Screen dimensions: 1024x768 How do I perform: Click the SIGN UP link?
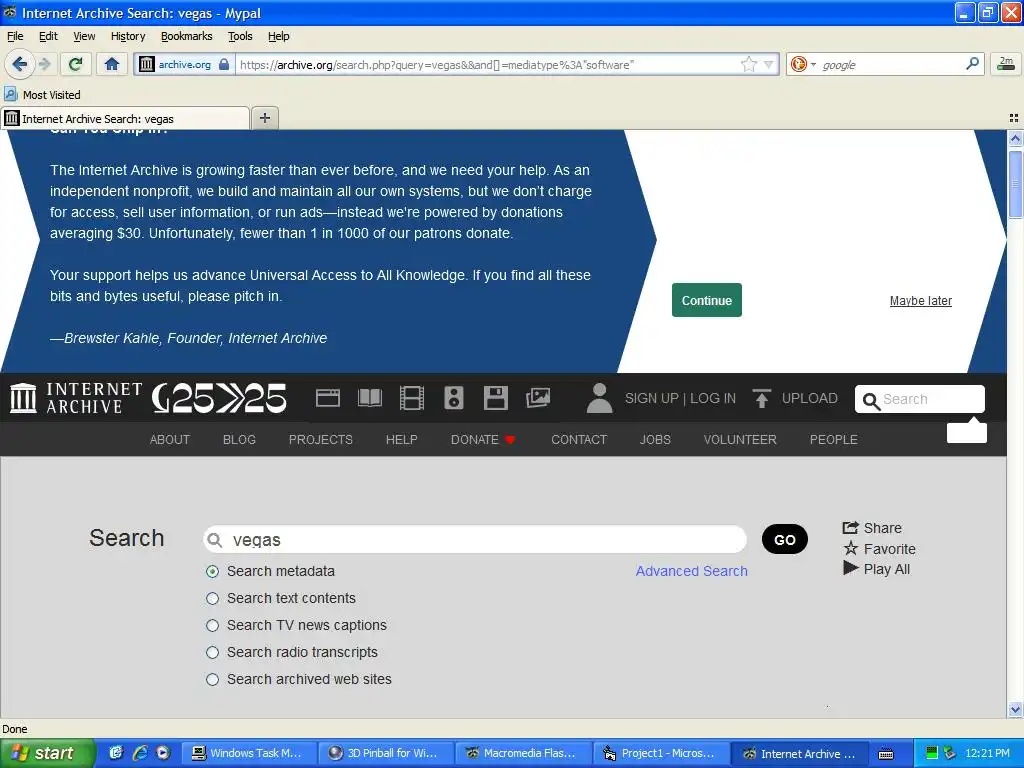click(651, 398)
